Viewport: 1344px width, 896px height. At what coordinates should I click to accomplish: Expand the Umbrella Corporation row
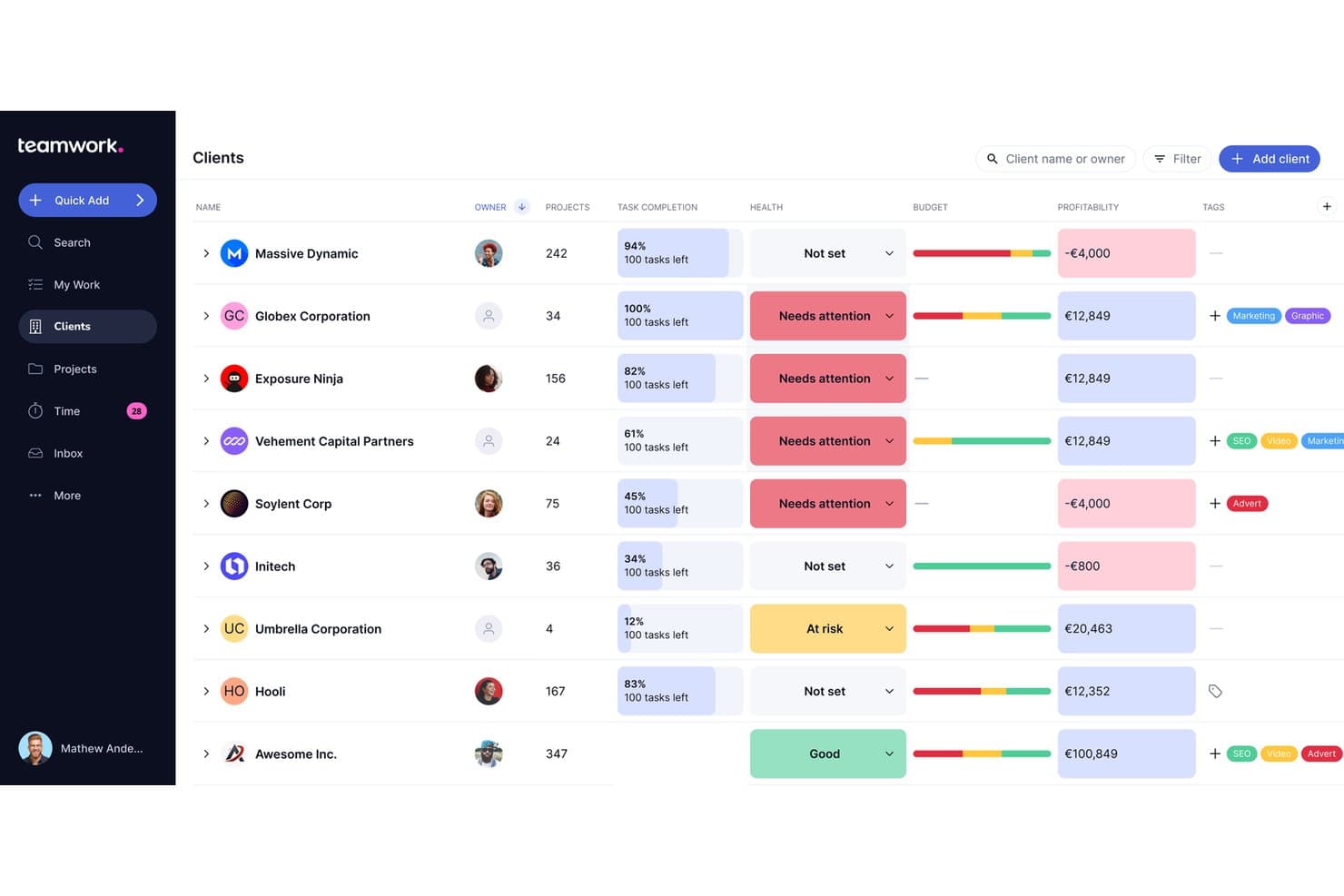(x=206, y=629)
